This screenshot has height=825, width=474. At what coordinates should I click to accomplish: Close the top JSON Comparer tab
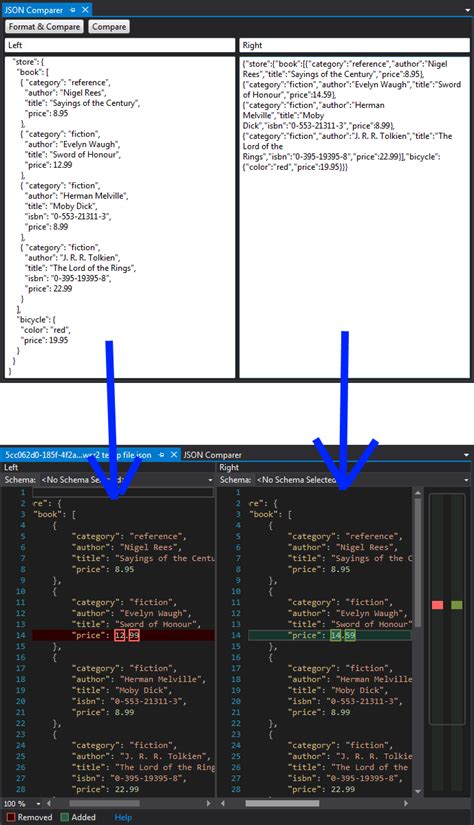[85, 10]
